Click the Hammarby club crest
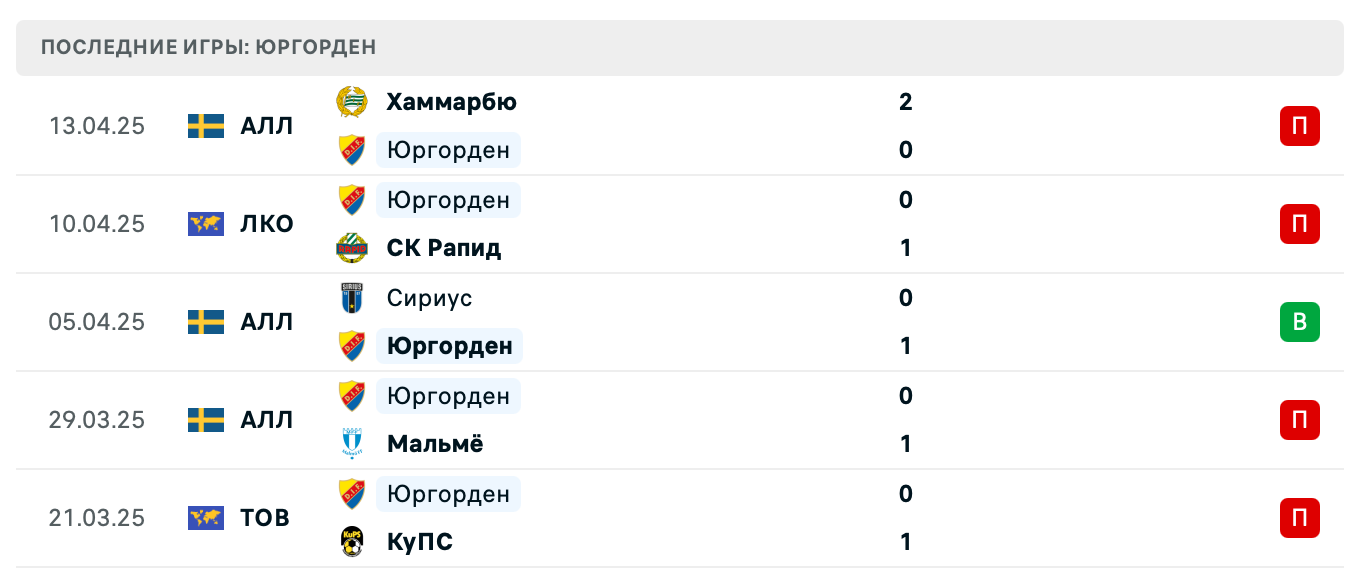The width and height of the screenshot is (1360, 586). click(x=352, y=102)
